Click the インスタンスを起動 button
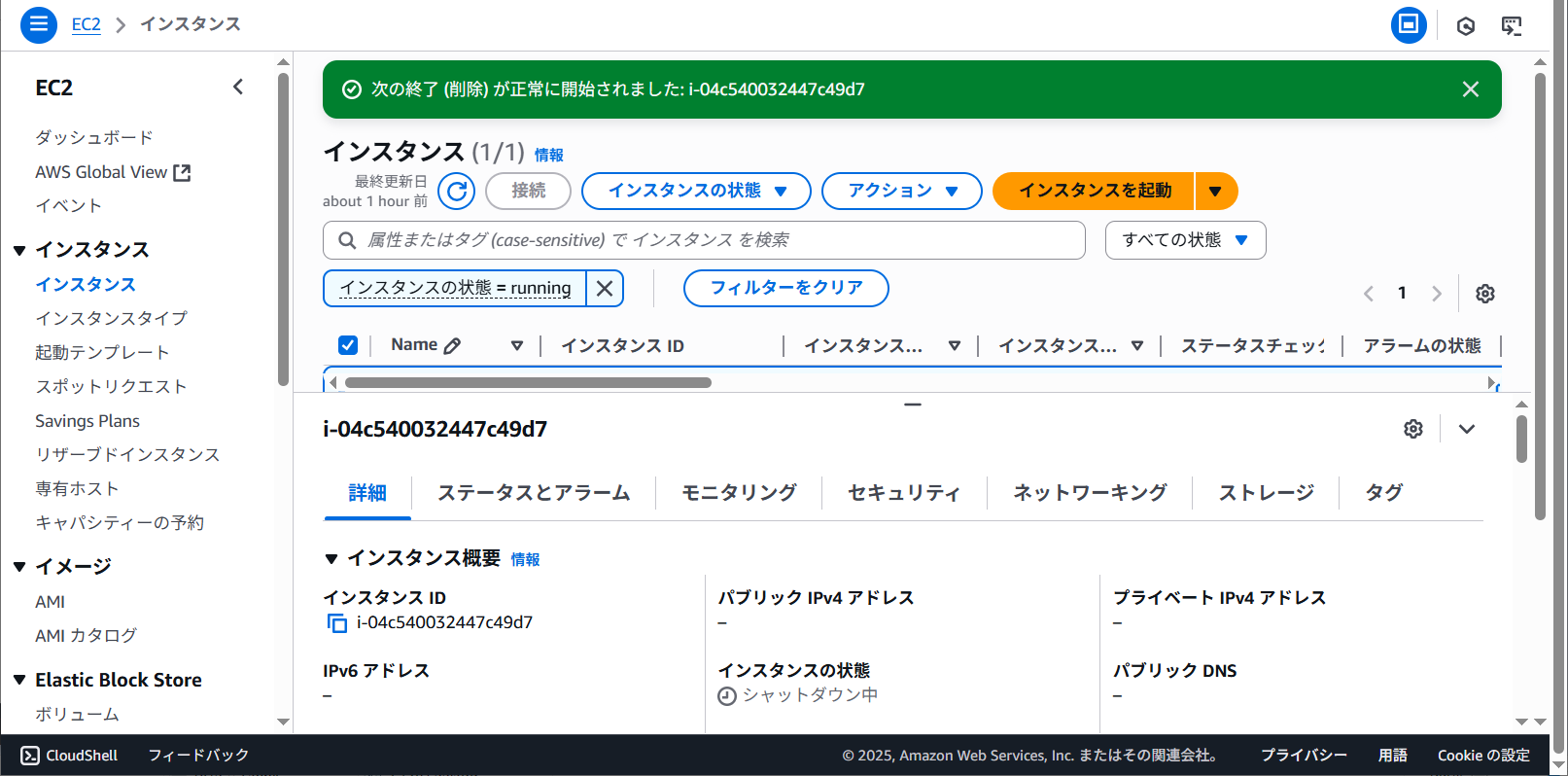 click(1094, 192)
